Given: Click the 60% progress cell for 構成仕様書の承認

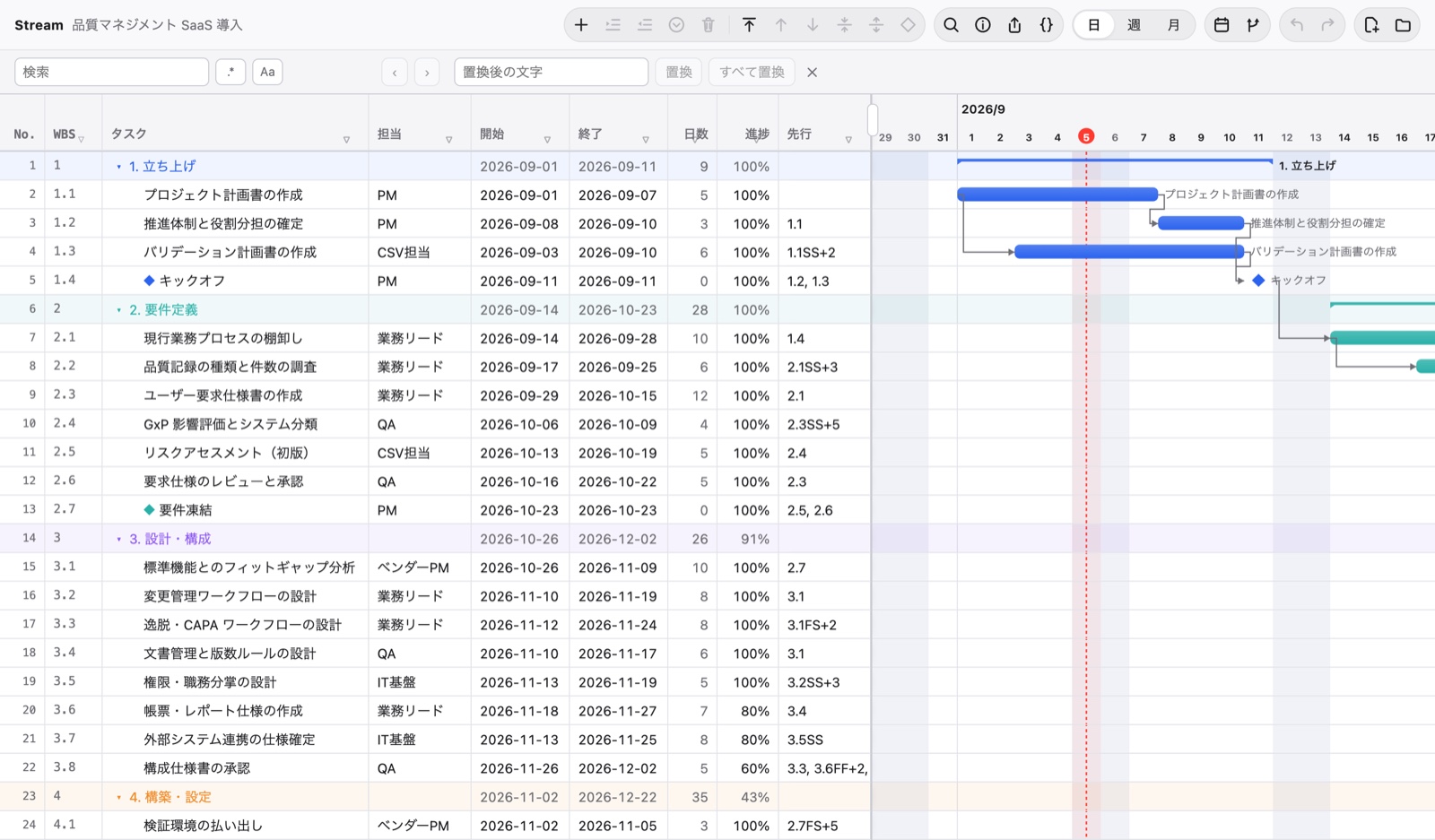Looking at the screenshot, I should [x=750, y=769].
